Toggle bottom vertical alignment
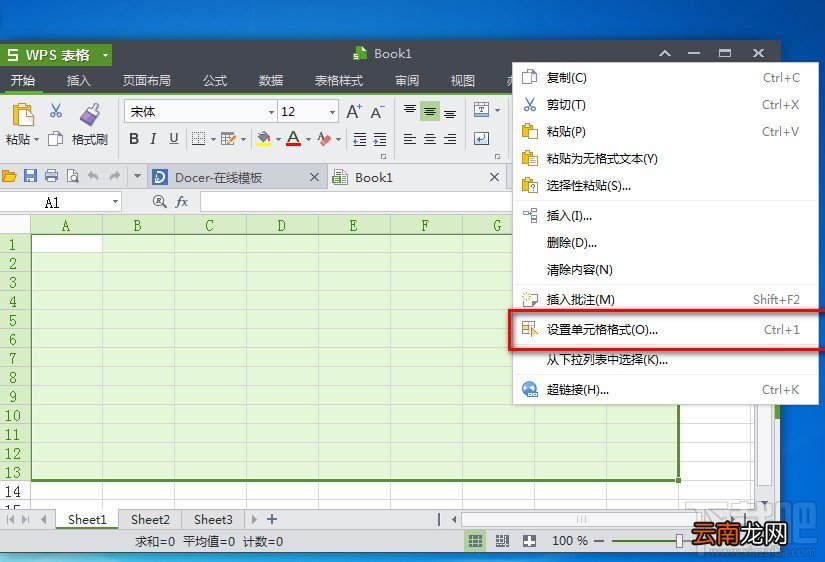This screenshot has width=825, height=562. pyautogui.click(x=450, y=113)
